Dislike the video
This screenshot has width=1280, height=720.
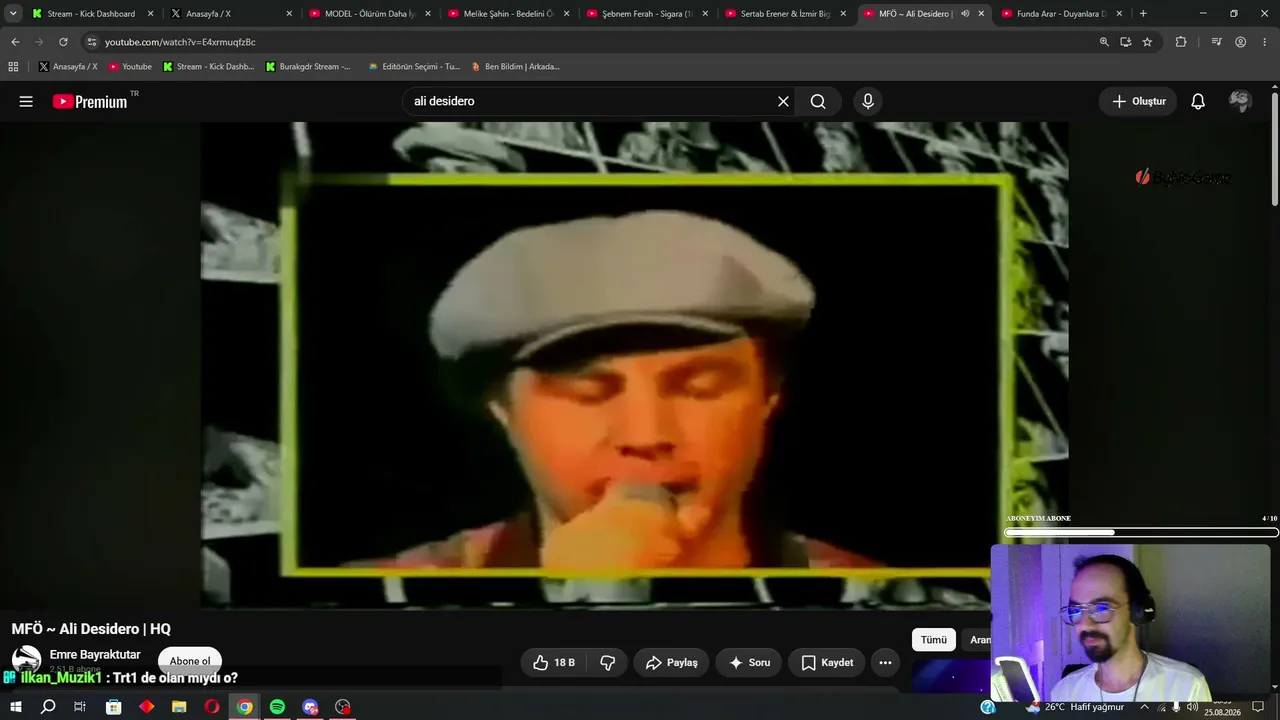click(x=607, y=662)
